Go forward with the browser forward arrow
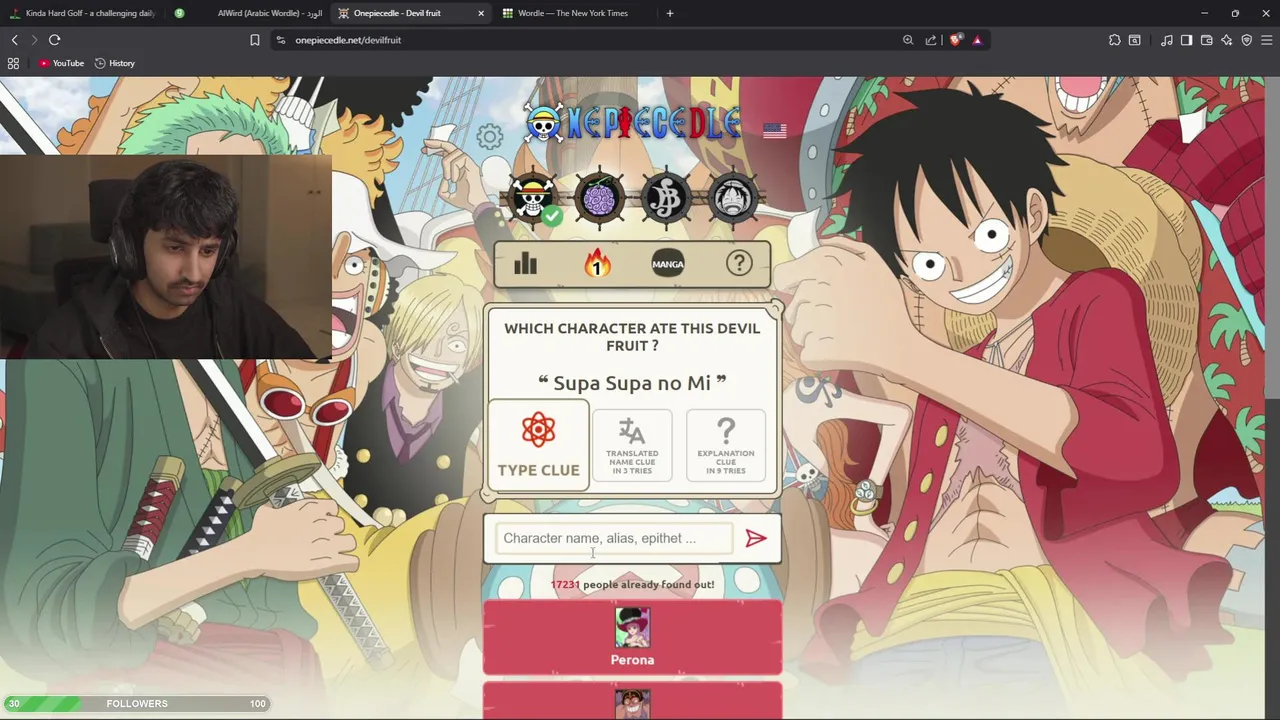The image size is (1280, 720). tap(34, 40)
